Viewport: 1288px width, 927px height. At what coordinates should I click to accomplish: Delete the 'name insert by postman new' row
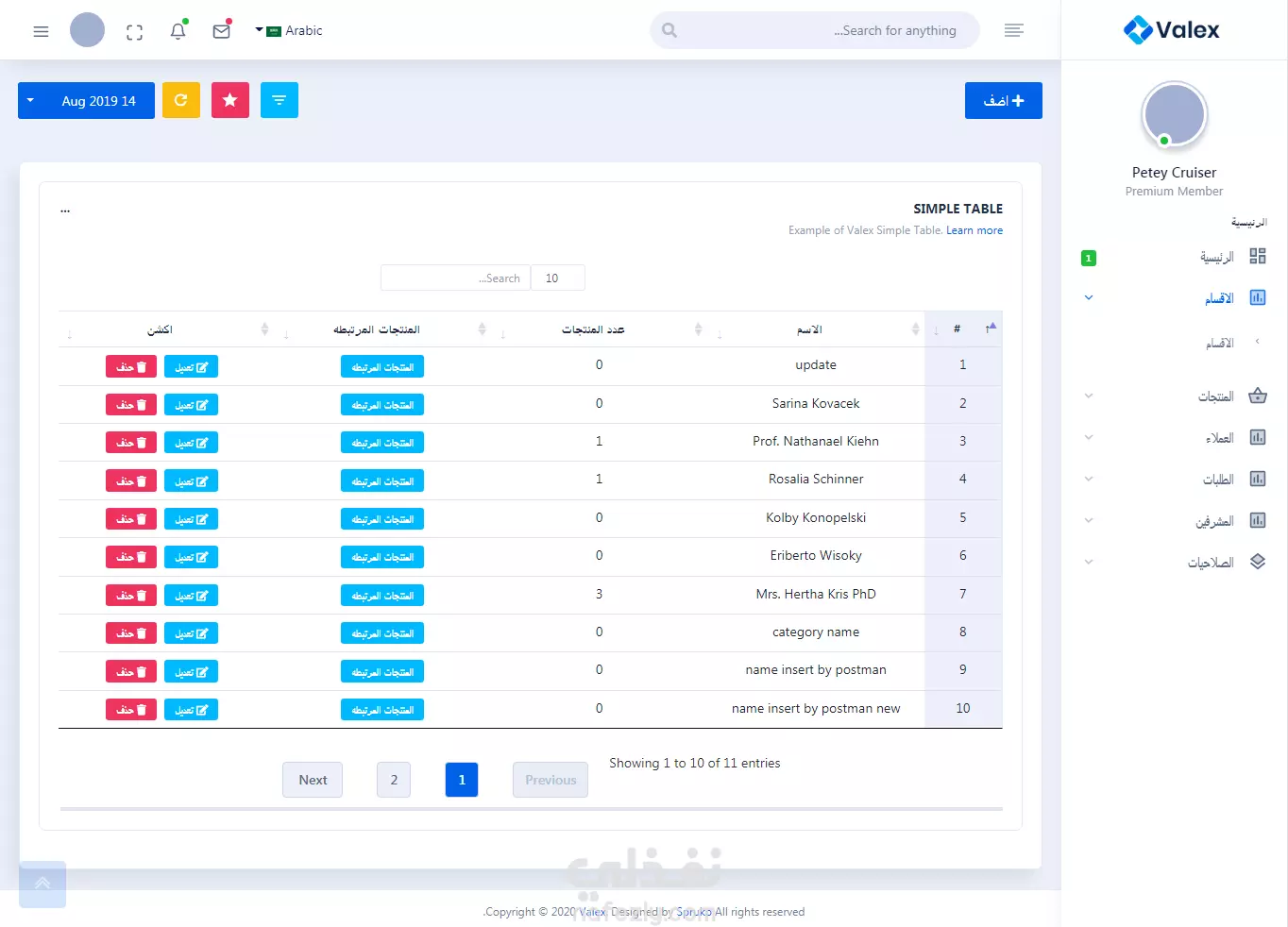pos(131,710)
